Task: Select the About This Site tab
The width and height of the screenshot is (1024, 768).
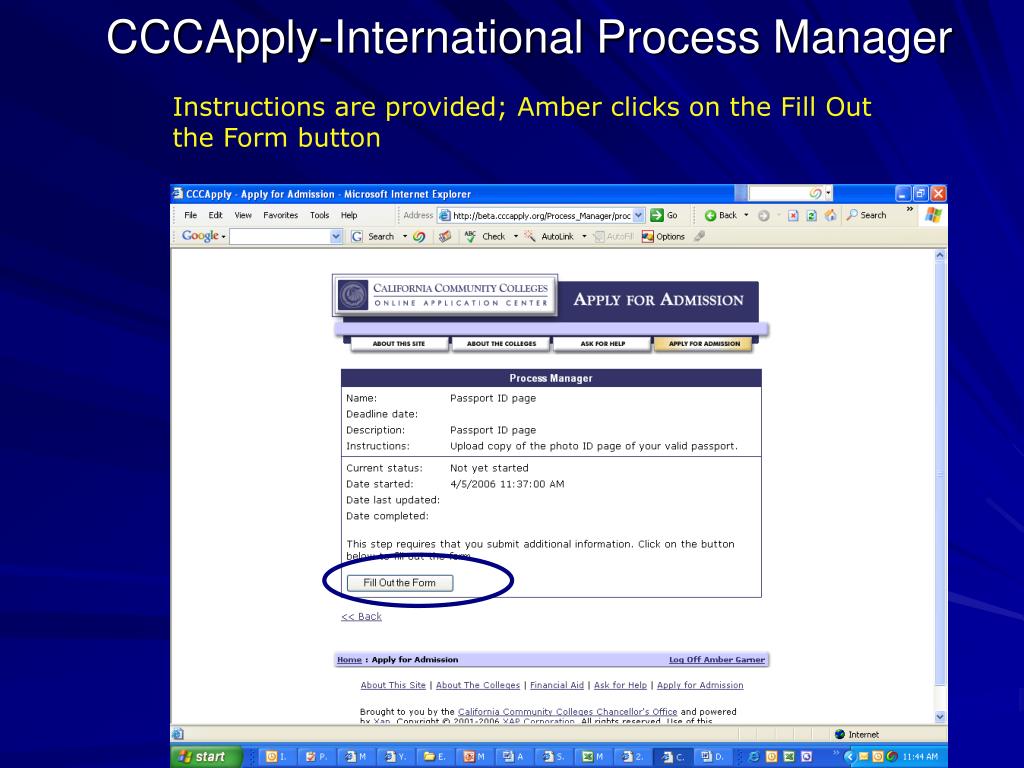Action: point(399,344)
